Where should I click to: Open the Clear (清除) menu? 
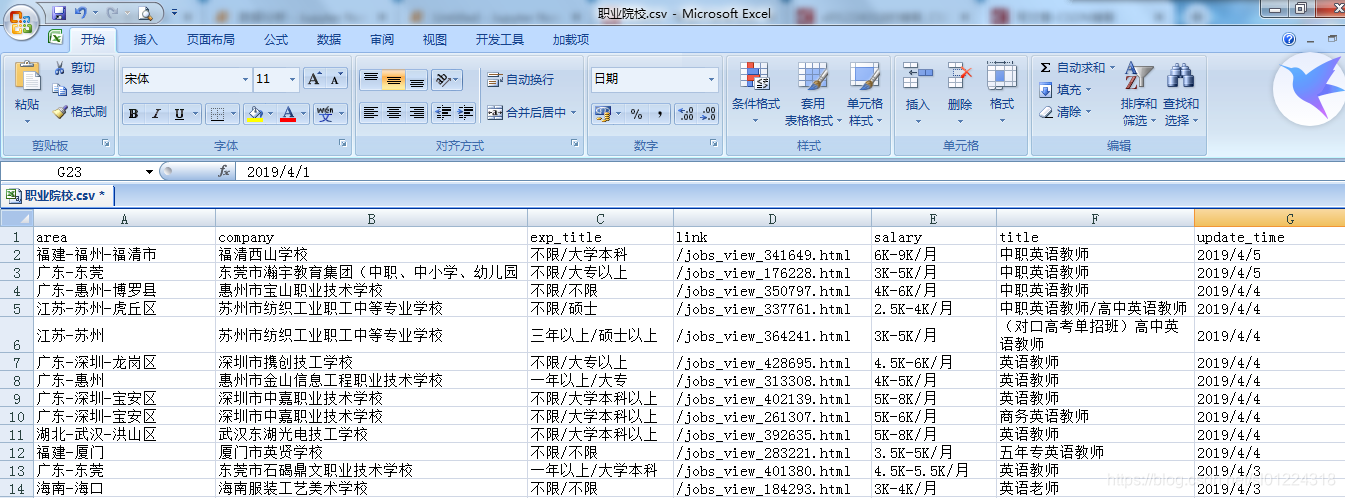coord(1065,112)
